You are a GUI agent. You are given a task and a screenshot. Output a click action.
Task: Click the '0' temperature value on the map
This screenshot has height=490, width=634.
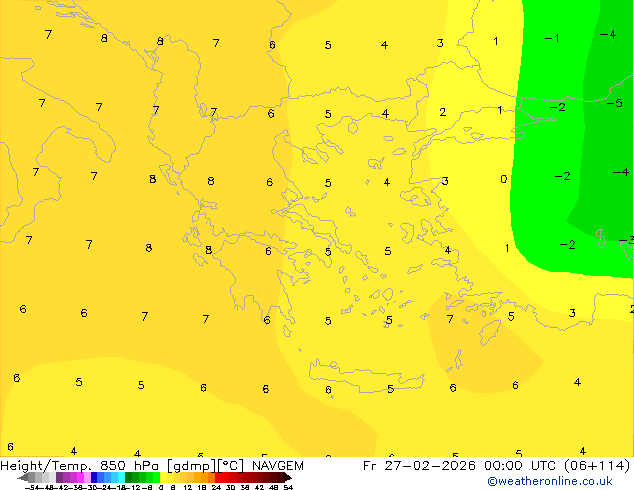click(x=503, y=179)
